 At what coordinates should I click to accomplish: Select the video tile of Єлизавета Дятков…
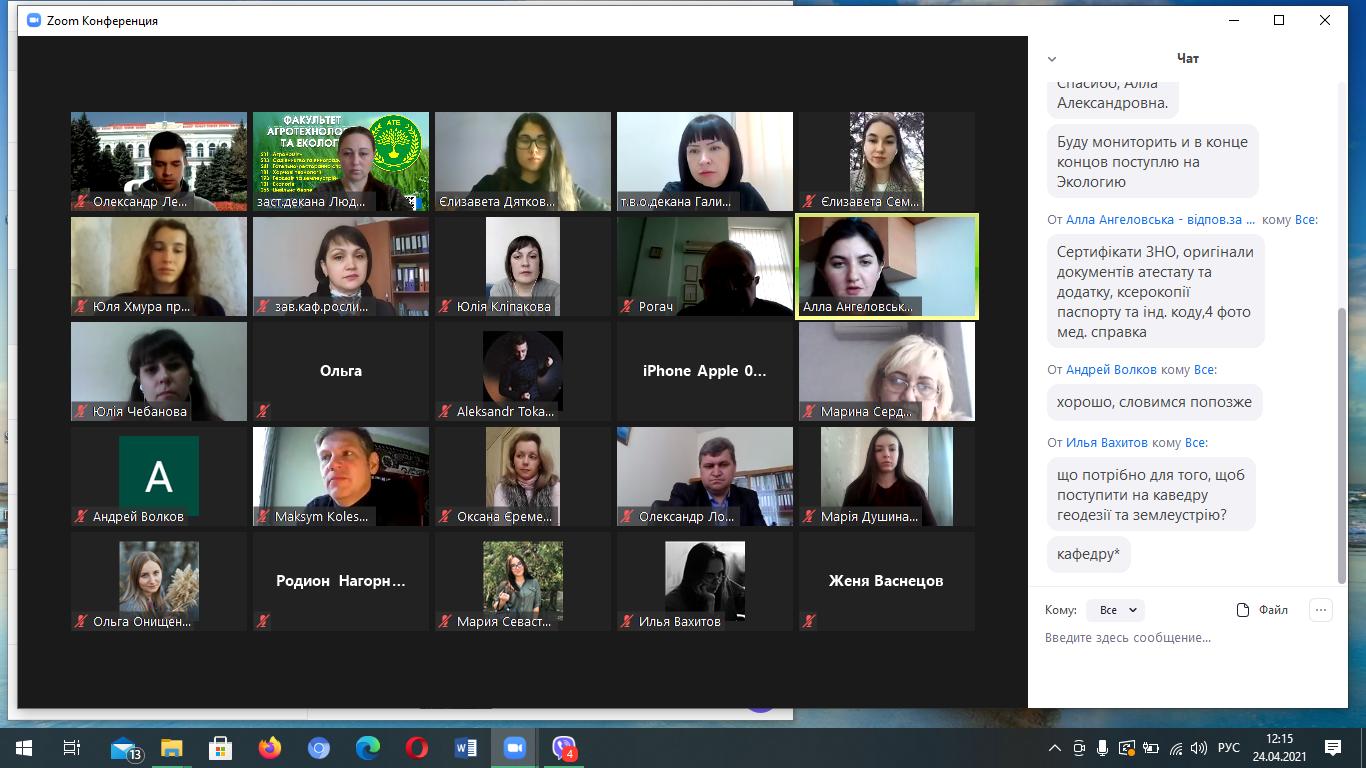[x=523, y=161]
